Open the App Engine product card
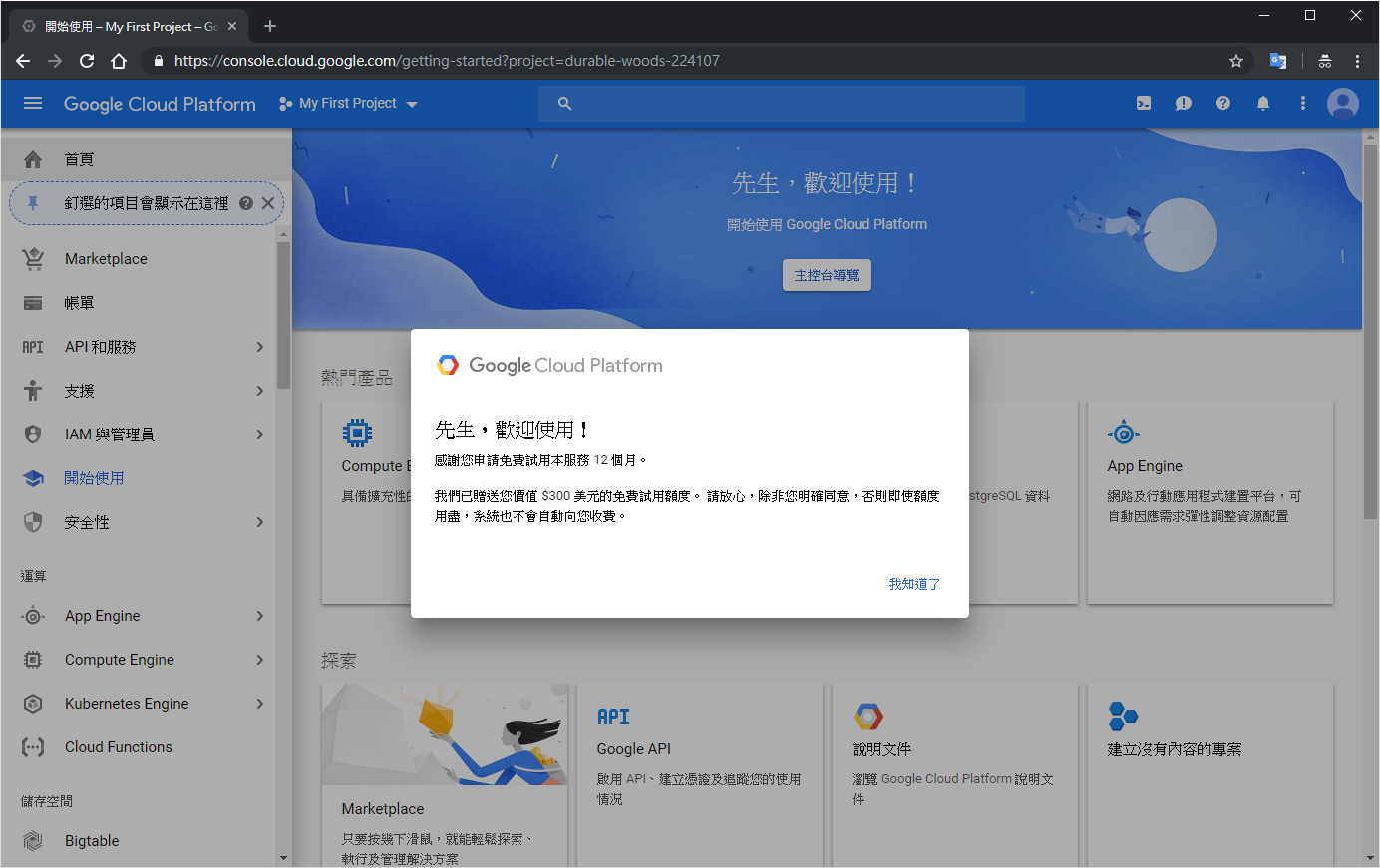This screenshot has height=868, width=1380. [1210, 502]
